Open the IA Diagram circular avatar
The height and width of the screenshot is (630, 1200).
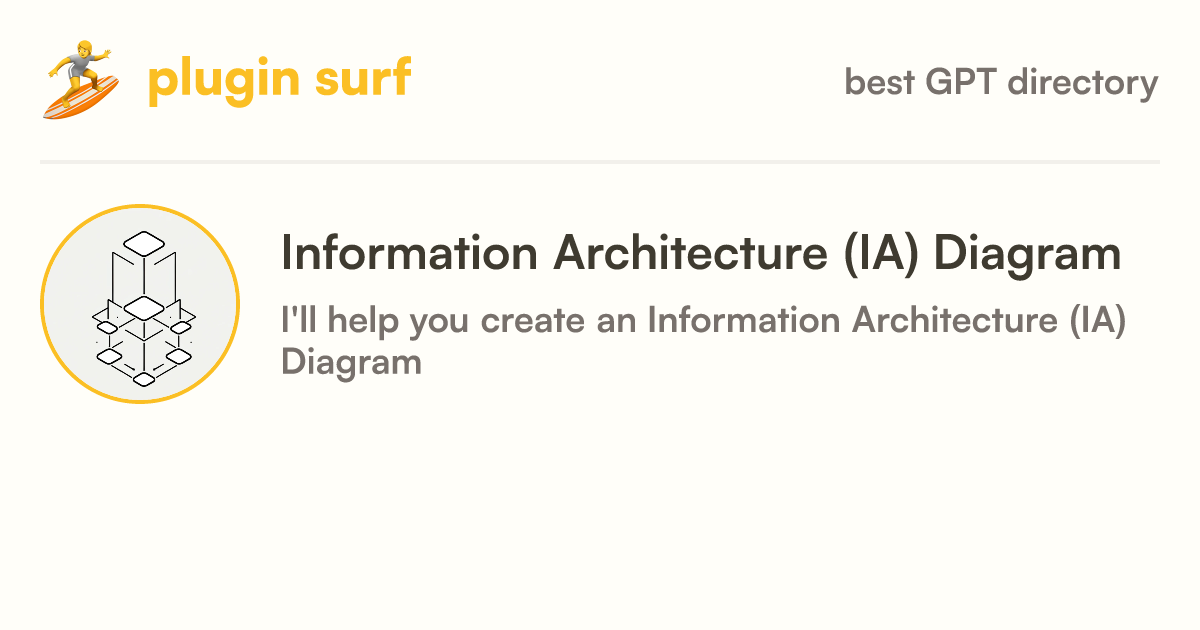pos(140,304)
